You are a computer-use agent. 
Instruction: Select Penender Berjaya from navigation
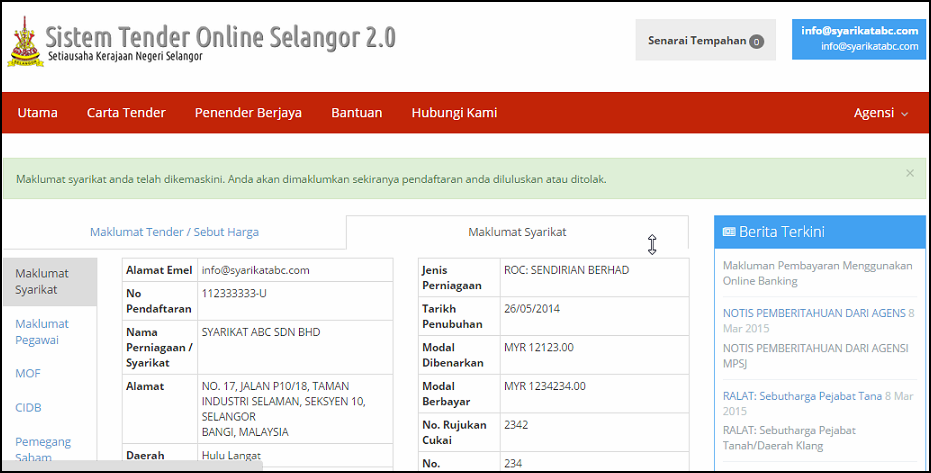248,113
